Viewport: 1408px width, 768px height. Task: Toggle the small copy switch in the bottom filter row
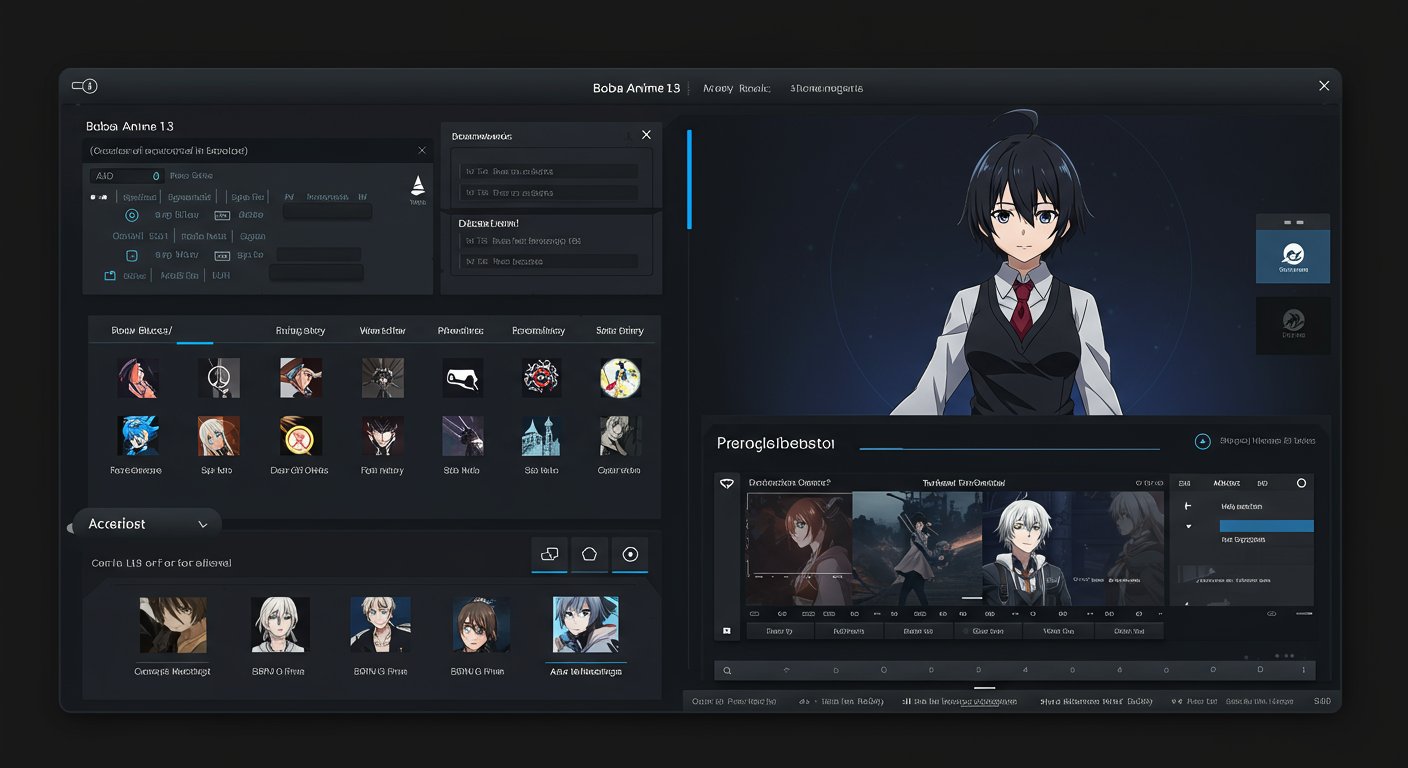110,274
